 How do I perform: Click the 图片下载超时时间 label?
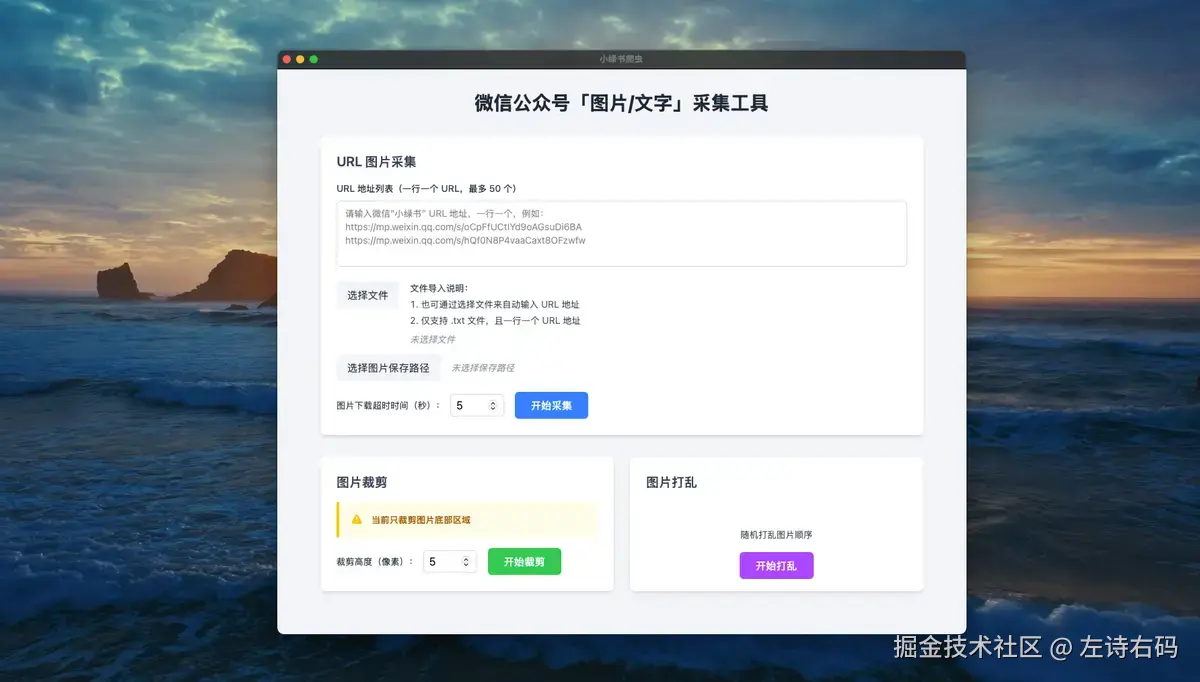(389, 405)
